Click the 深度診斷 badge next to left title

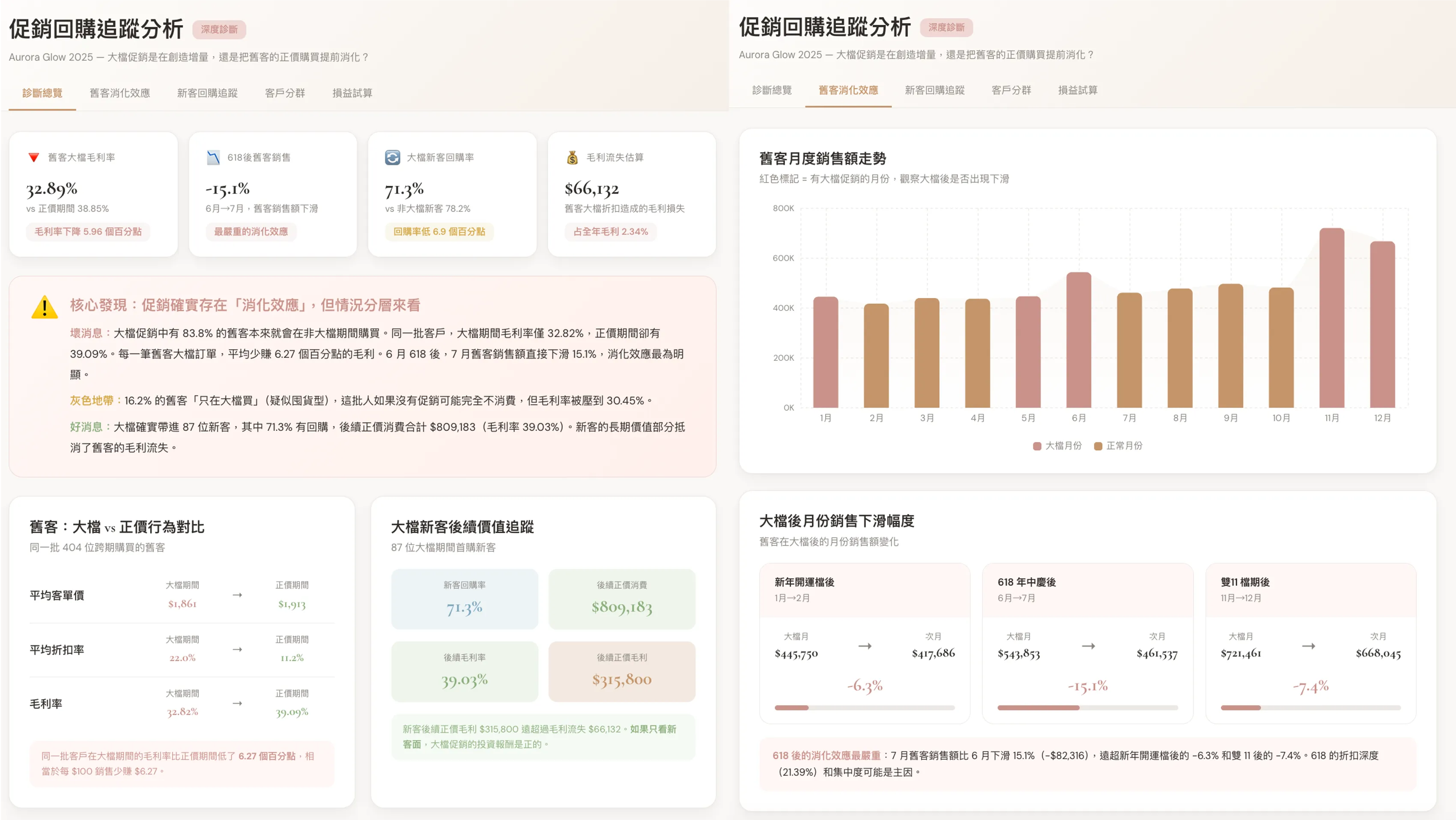[x=219, y=30]
